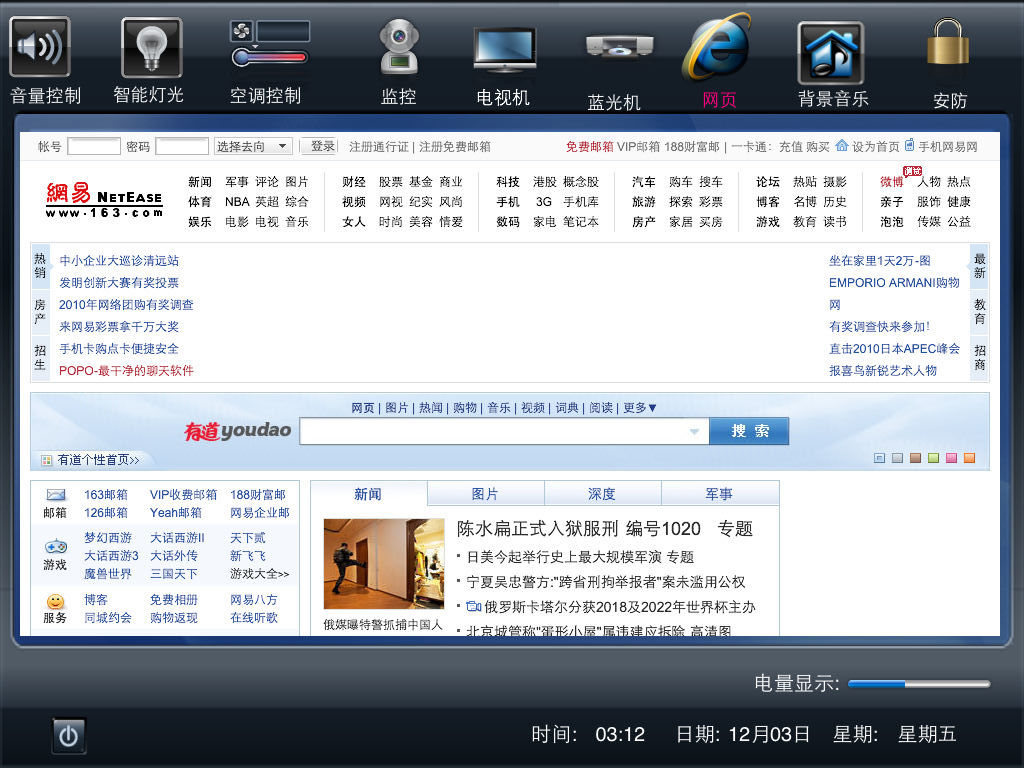Click the 密码 password input field

point(182,146)
